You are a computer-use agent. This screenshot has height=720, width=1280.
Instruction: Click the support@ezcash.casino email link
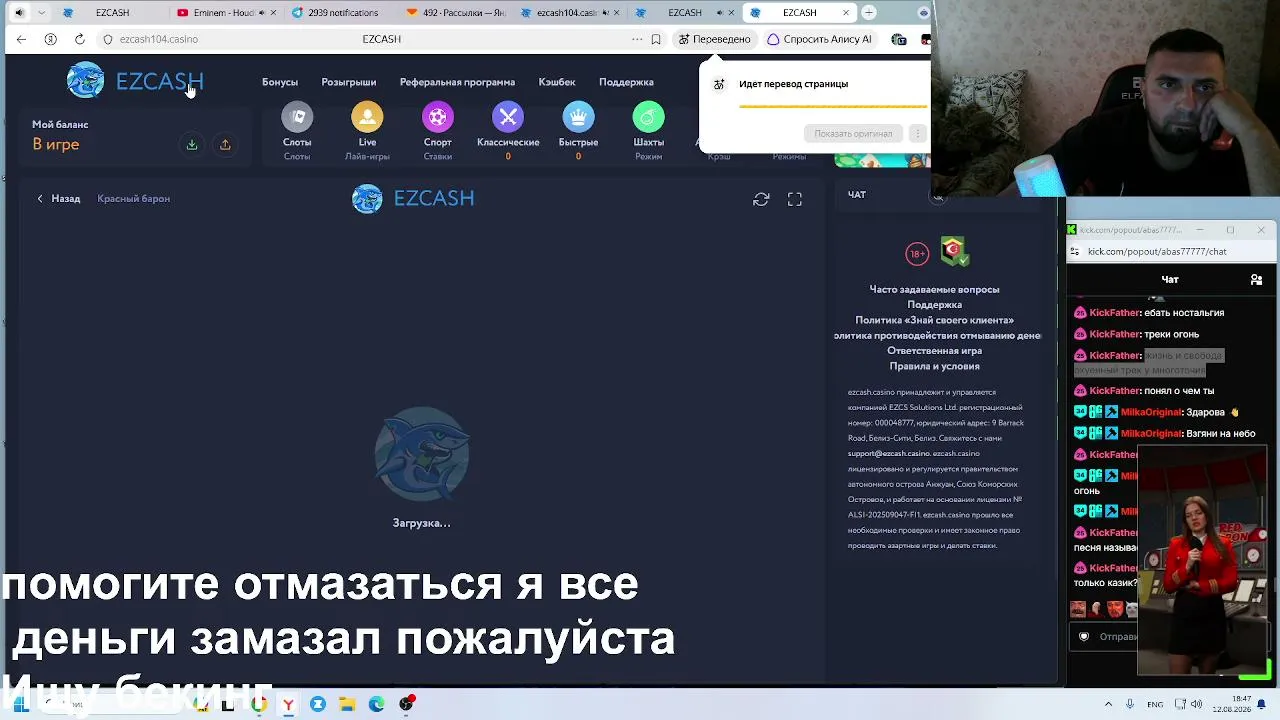point(889,454)
